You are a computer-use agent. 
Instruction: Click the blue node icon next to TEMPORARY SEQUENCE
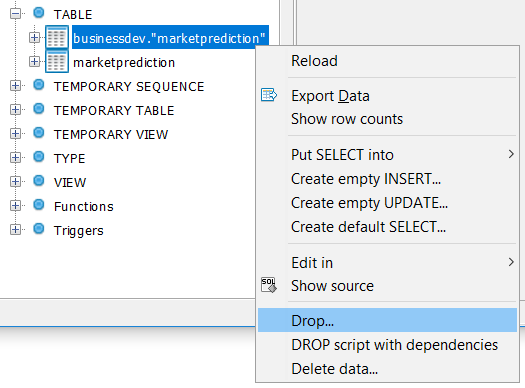39,85
